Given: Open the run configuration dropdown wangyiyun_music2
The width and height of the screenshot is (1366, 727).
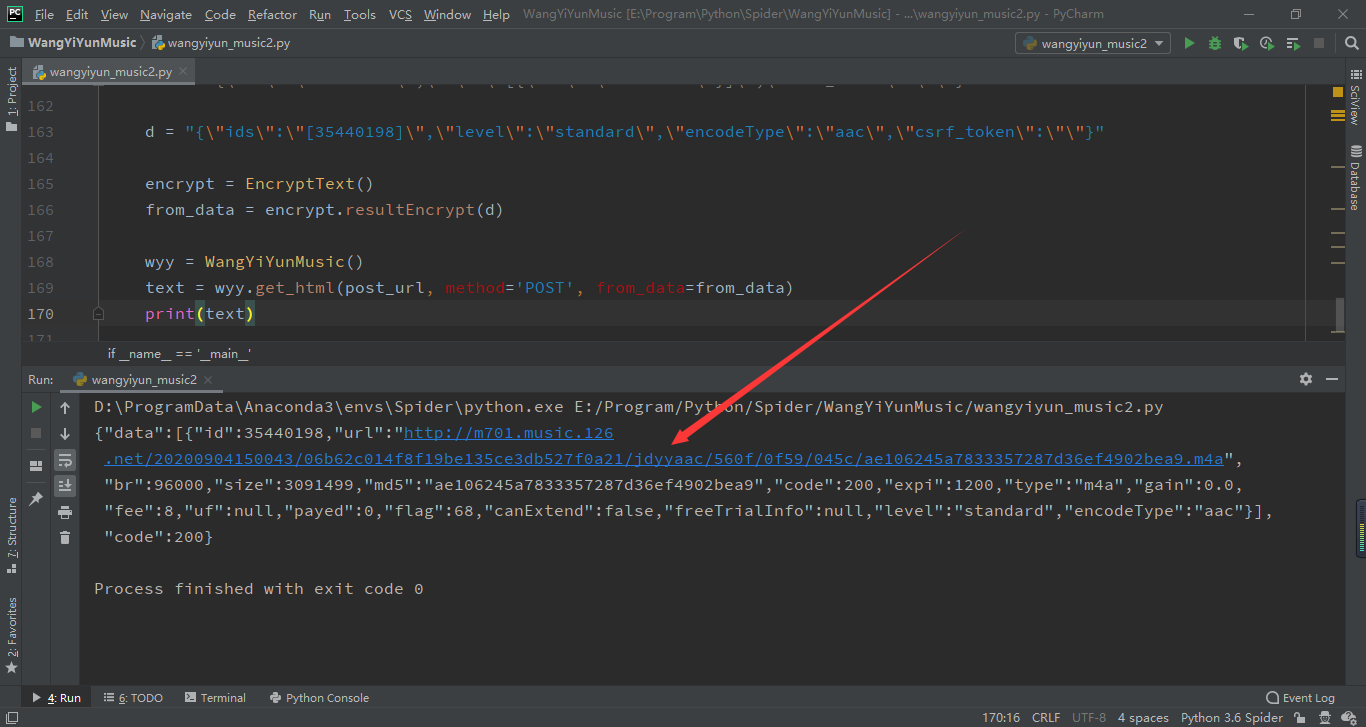Looking at the screenshot, I should pos(1092,43).
